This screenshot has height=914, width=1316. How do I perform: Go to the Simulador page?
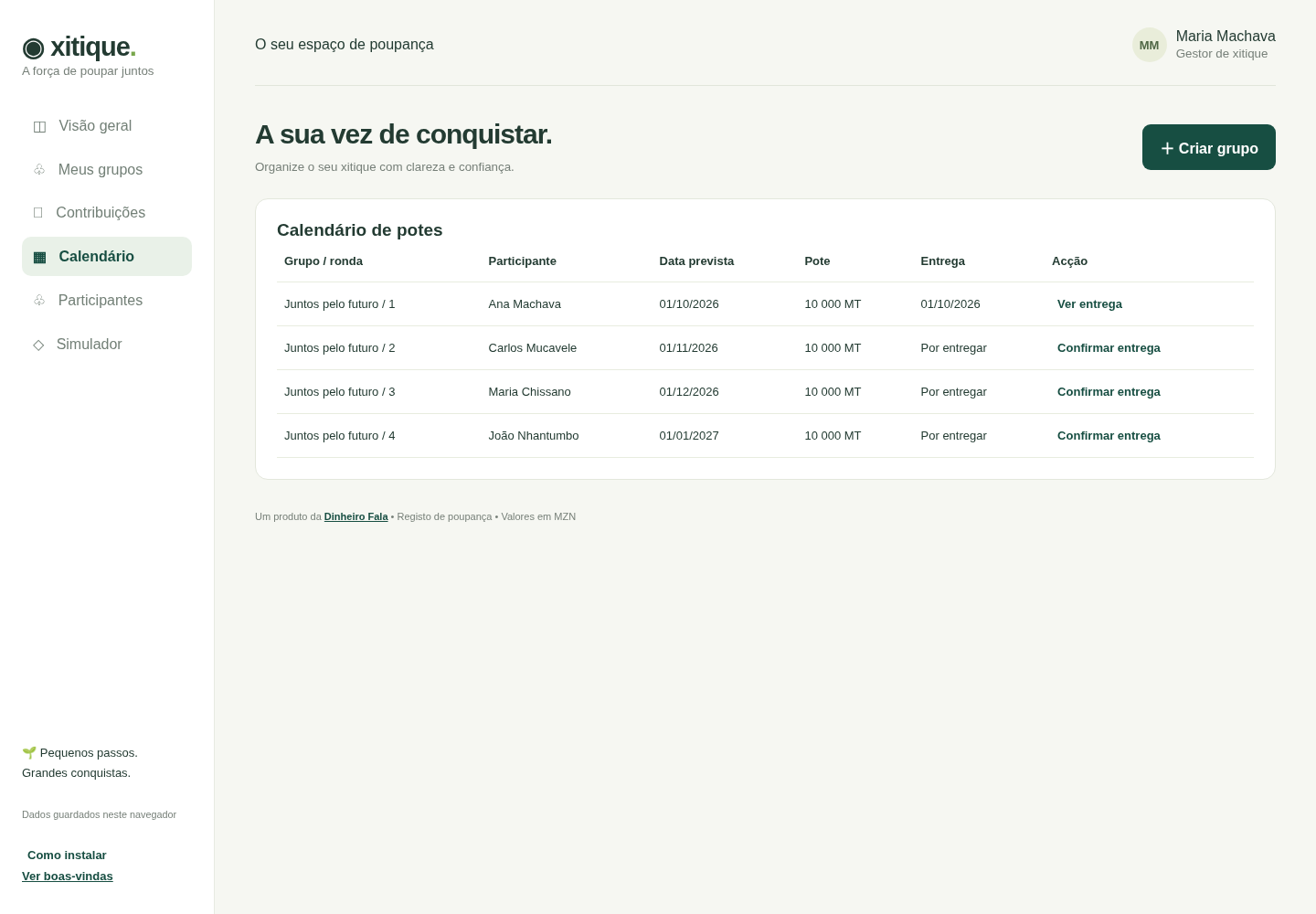pyautogui.click(x=107, y=345)
